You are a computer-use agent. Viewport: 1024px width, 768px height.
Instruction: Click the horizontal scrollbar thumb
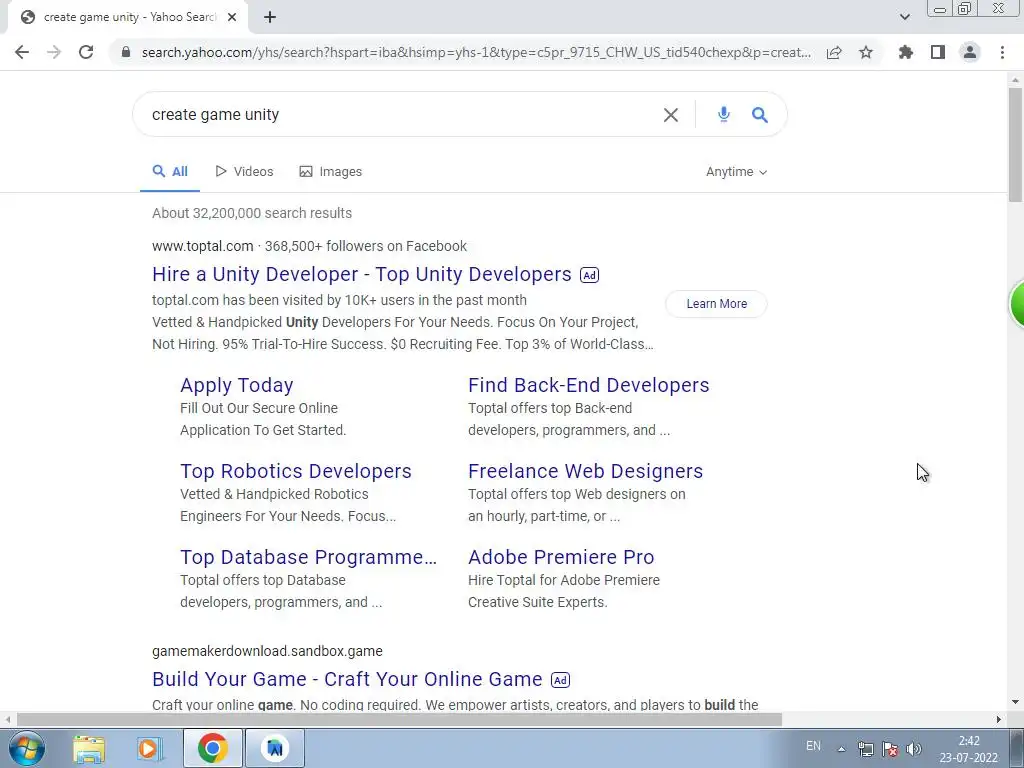pyautogui.click(x=399, y=719)
